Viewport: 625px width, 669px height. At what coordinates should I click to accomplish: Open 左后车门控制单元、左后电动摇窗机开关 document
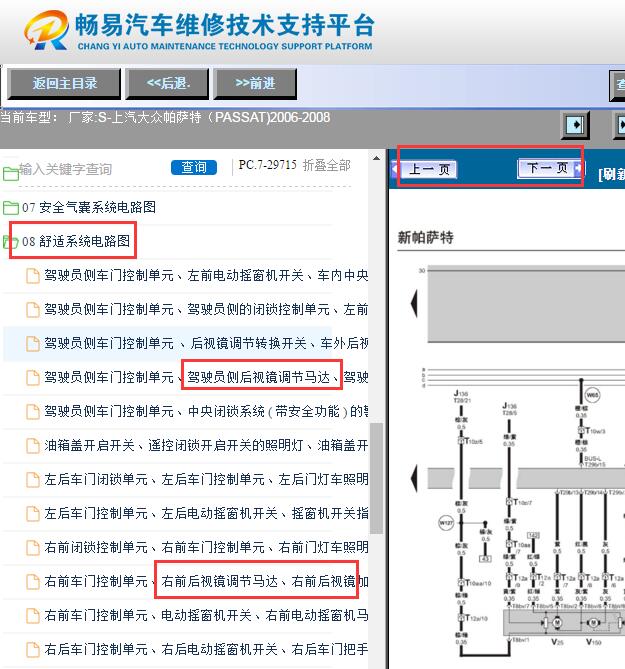point(206,513)
